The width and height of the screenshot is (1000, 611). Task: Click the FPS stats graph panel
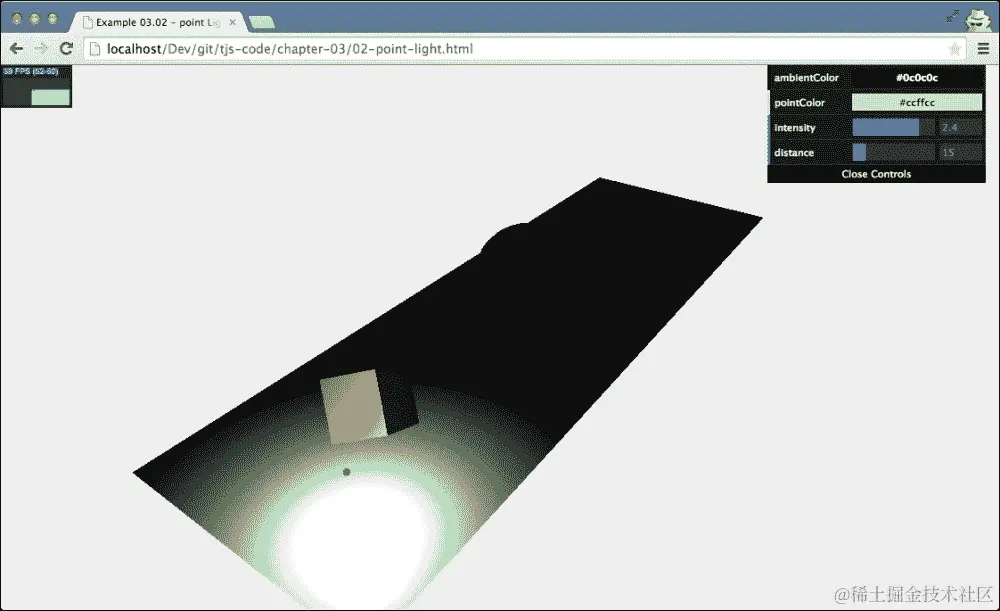36,85
